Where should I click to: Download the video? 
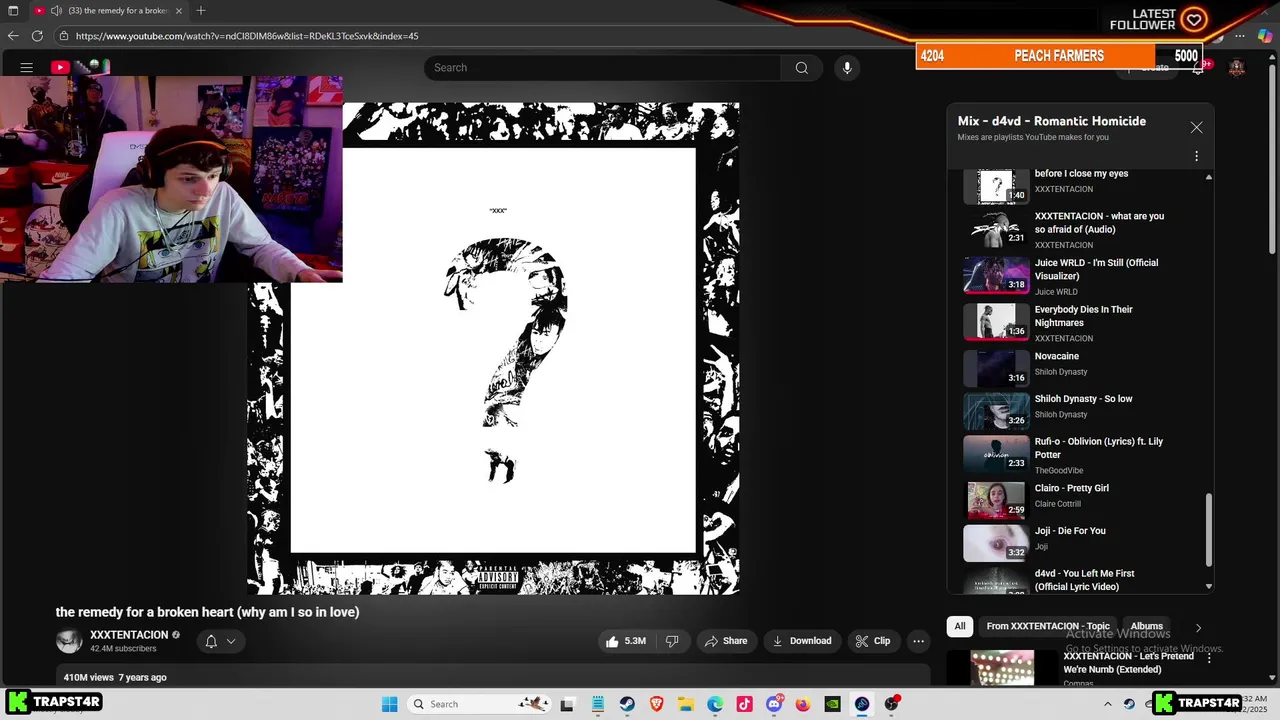802,641
